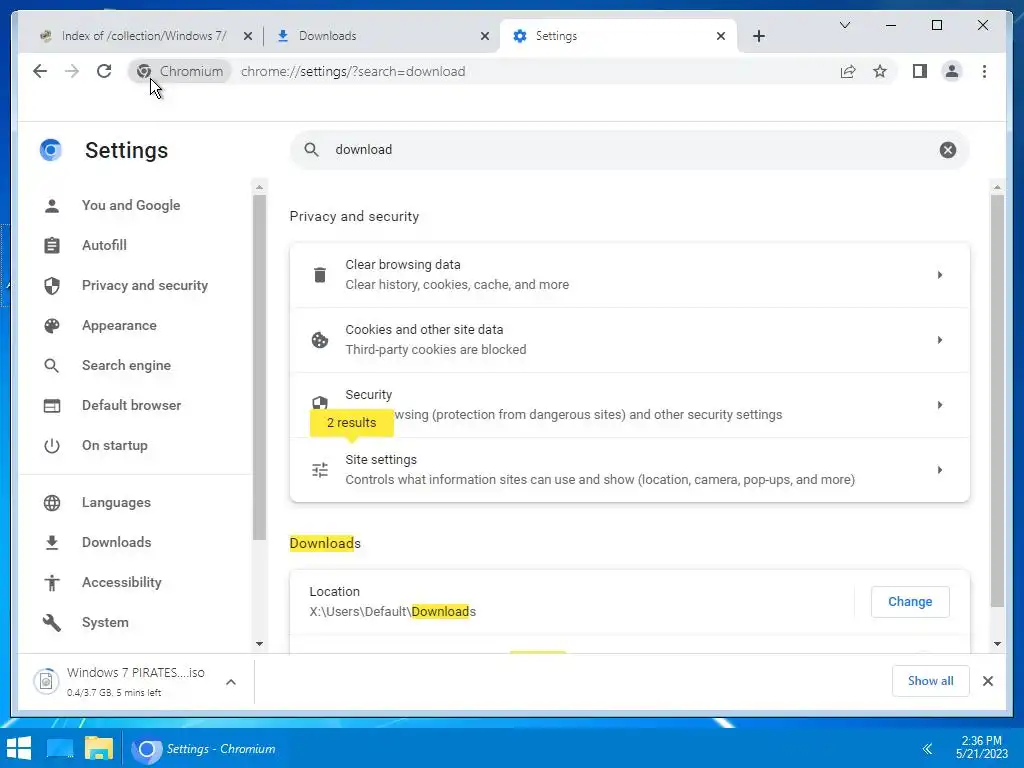Click main page scrollbar down arrow
1024x768 pixels.
(x=997, y=644)
